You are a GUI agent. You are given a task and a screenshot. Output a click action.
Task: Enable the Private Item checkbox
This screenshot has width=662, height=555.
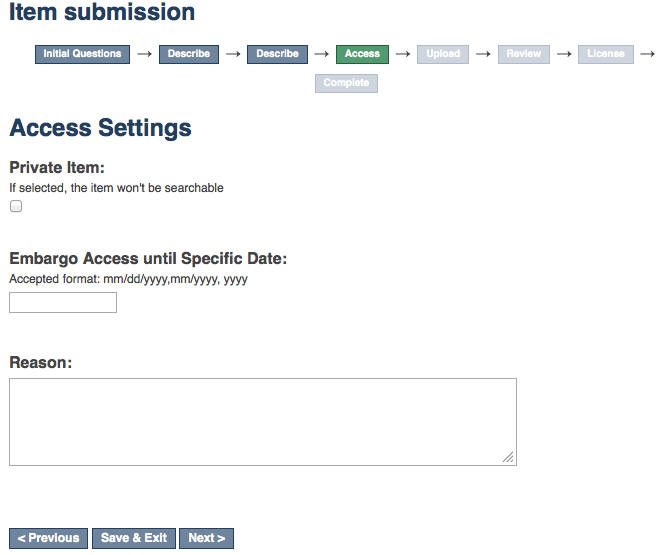[x=16, y=206]
